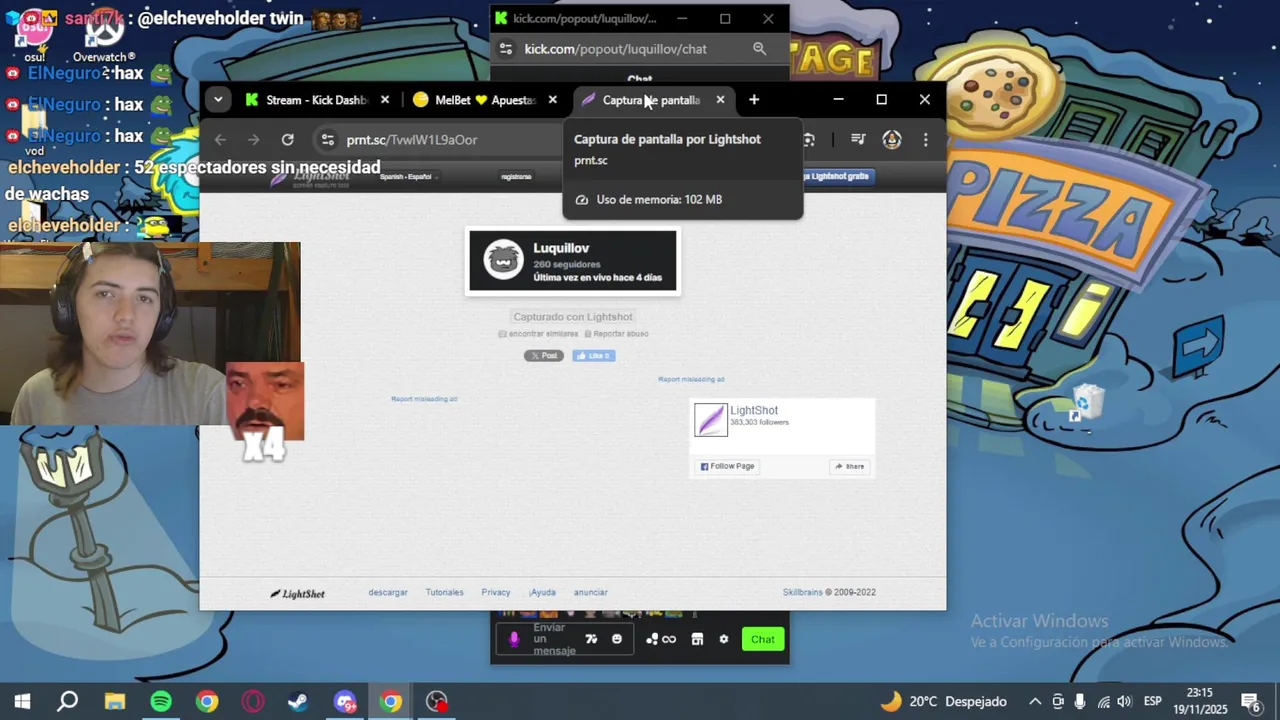Click the taskbar volume icon
Screen dimensions: 1280x720
point(1124,702)
